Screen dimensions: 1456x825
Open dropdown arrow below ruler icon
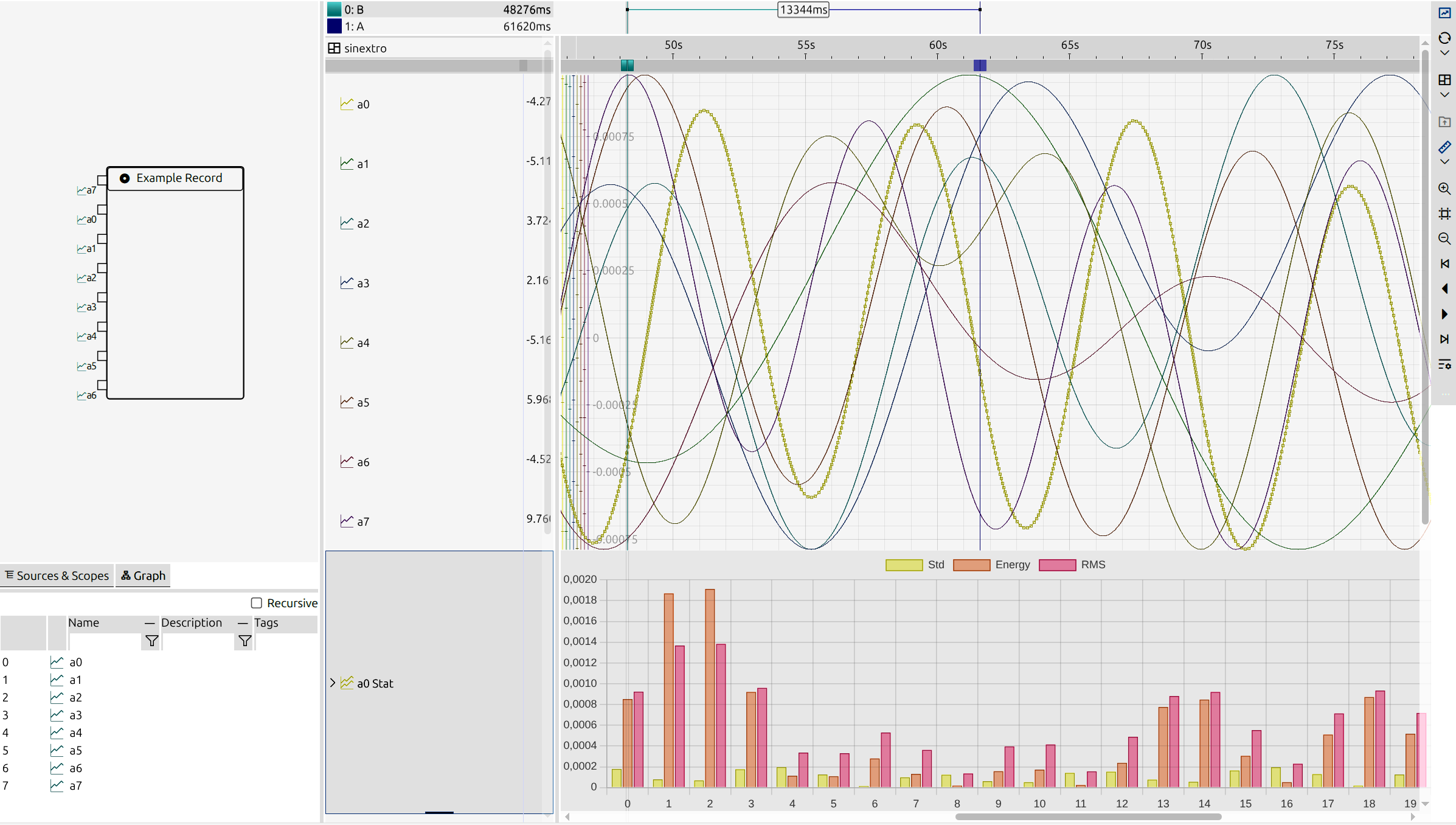1444,162
